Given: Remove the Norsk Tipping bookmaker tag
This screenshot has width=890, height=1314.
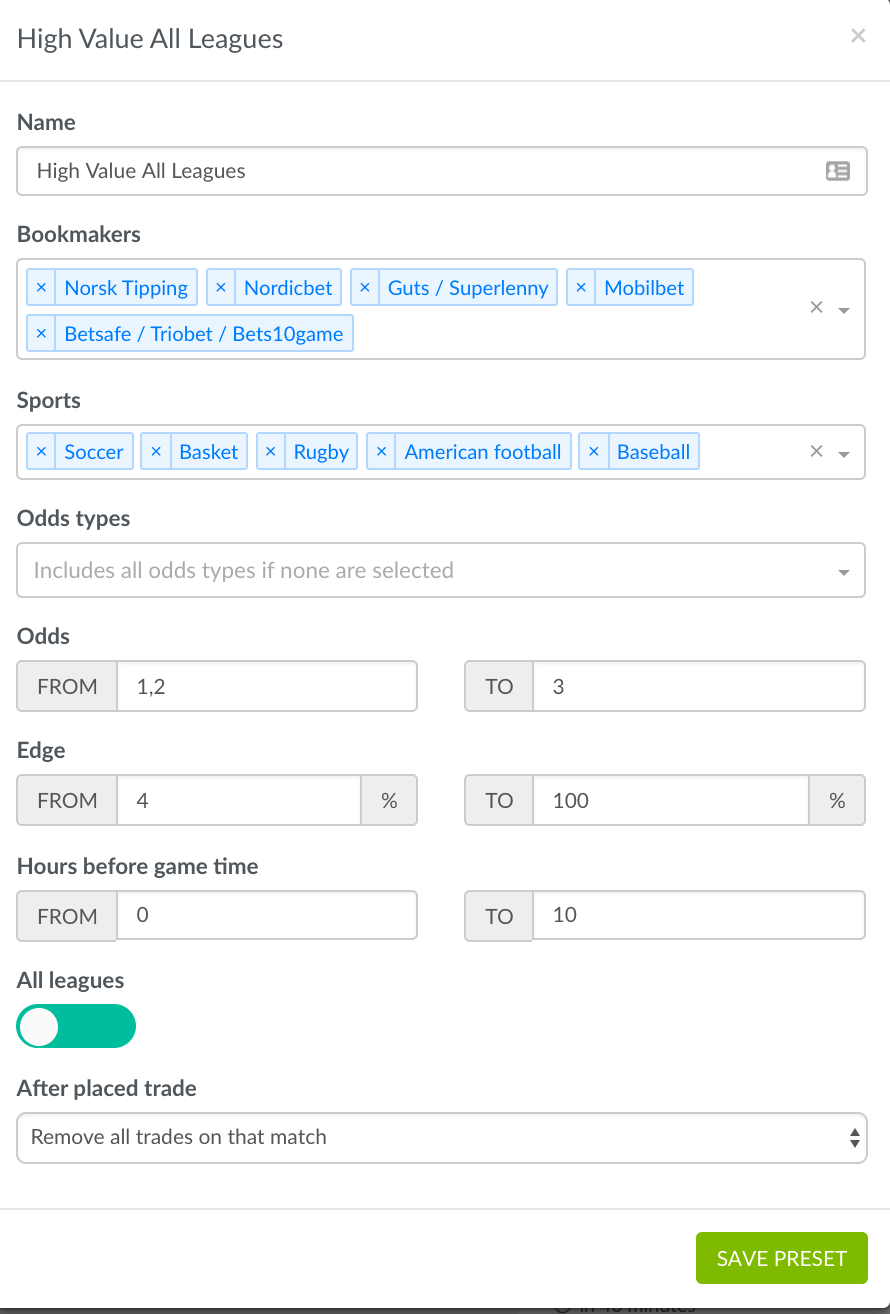Looking at the screenshot, I should 41,288.
